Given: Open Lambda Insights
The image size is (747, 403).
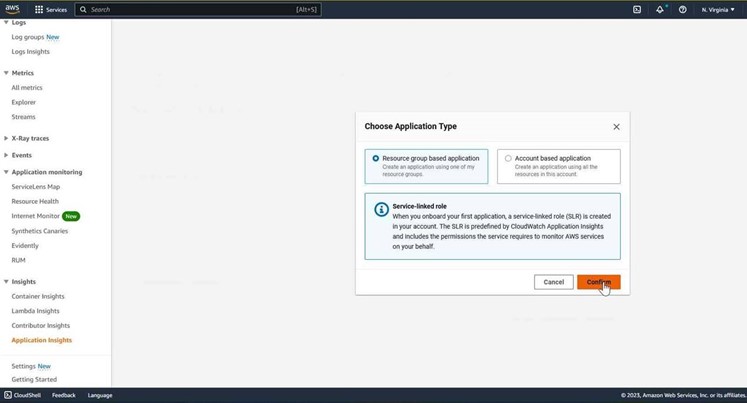Looking at the screenshot, I should pyautogui.click(x=35, y=311).
